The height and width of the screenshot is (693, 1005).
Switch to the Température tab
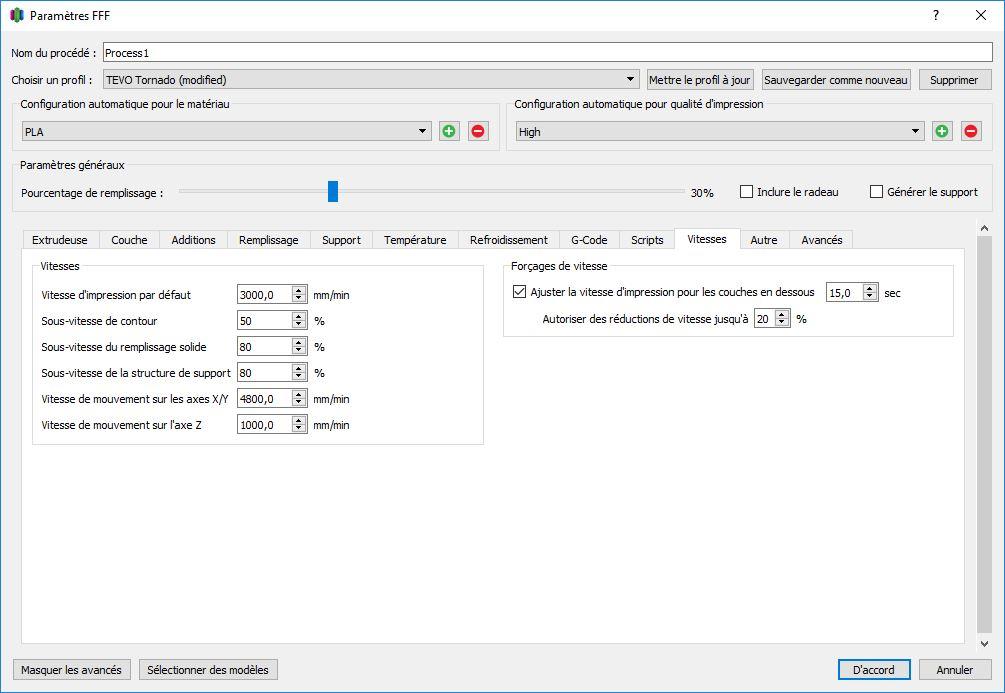coord(415,240)
